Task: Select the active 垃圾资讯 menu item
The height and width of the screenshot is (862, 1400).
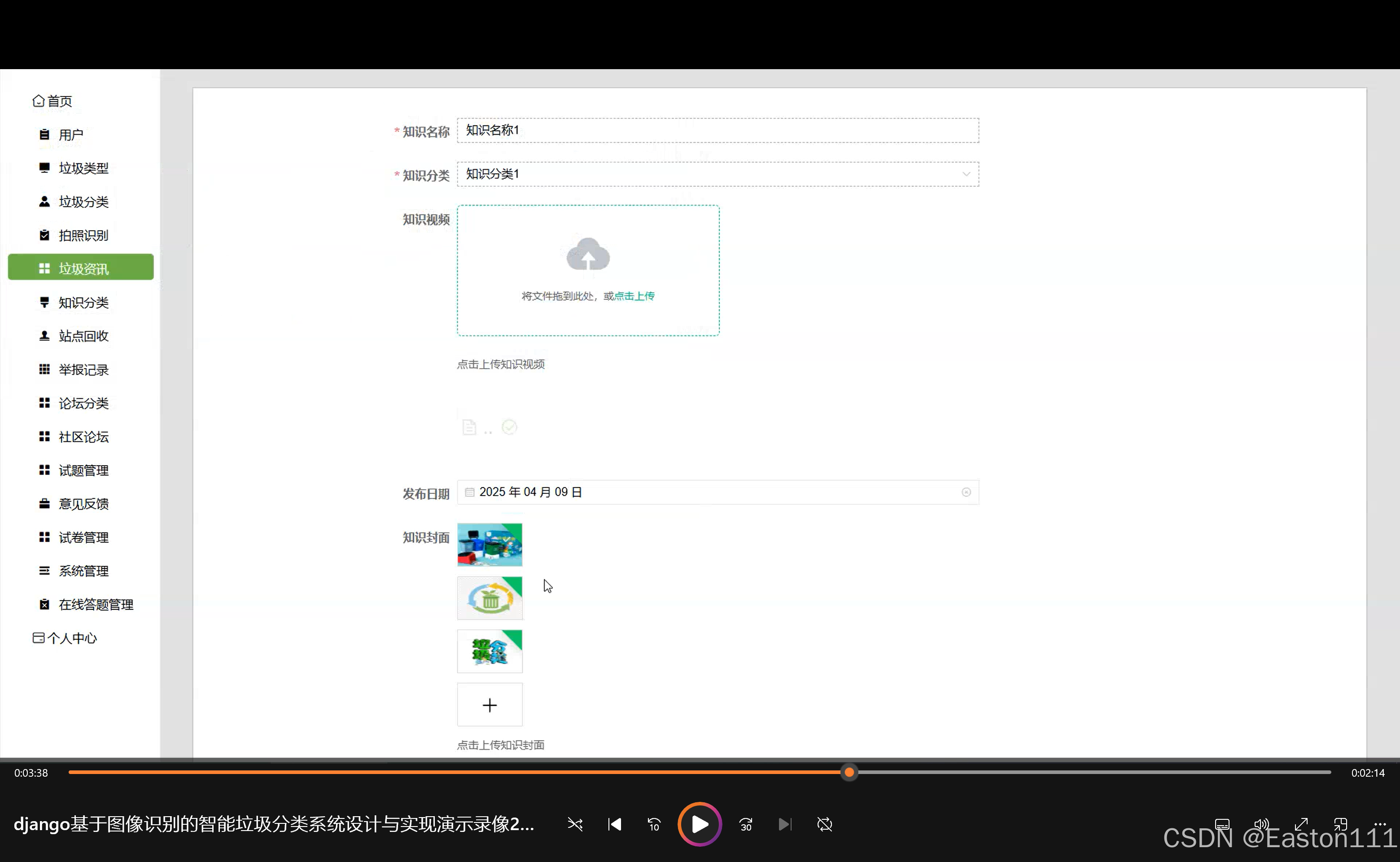Action: click(x=81, y=268)
